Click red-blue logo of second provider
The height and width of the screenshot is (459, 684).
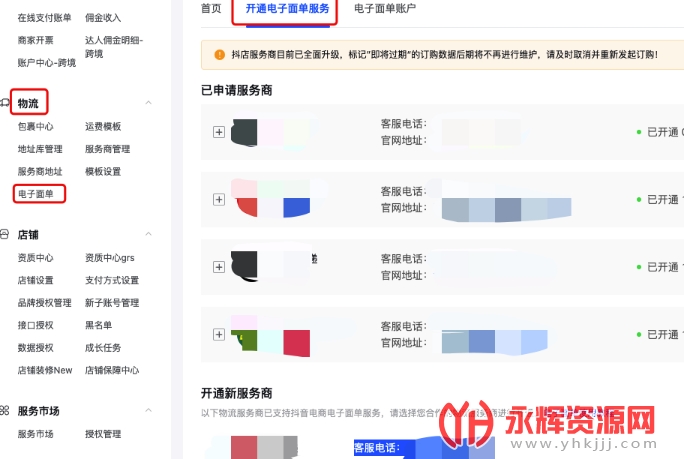[x=270, y=199]
